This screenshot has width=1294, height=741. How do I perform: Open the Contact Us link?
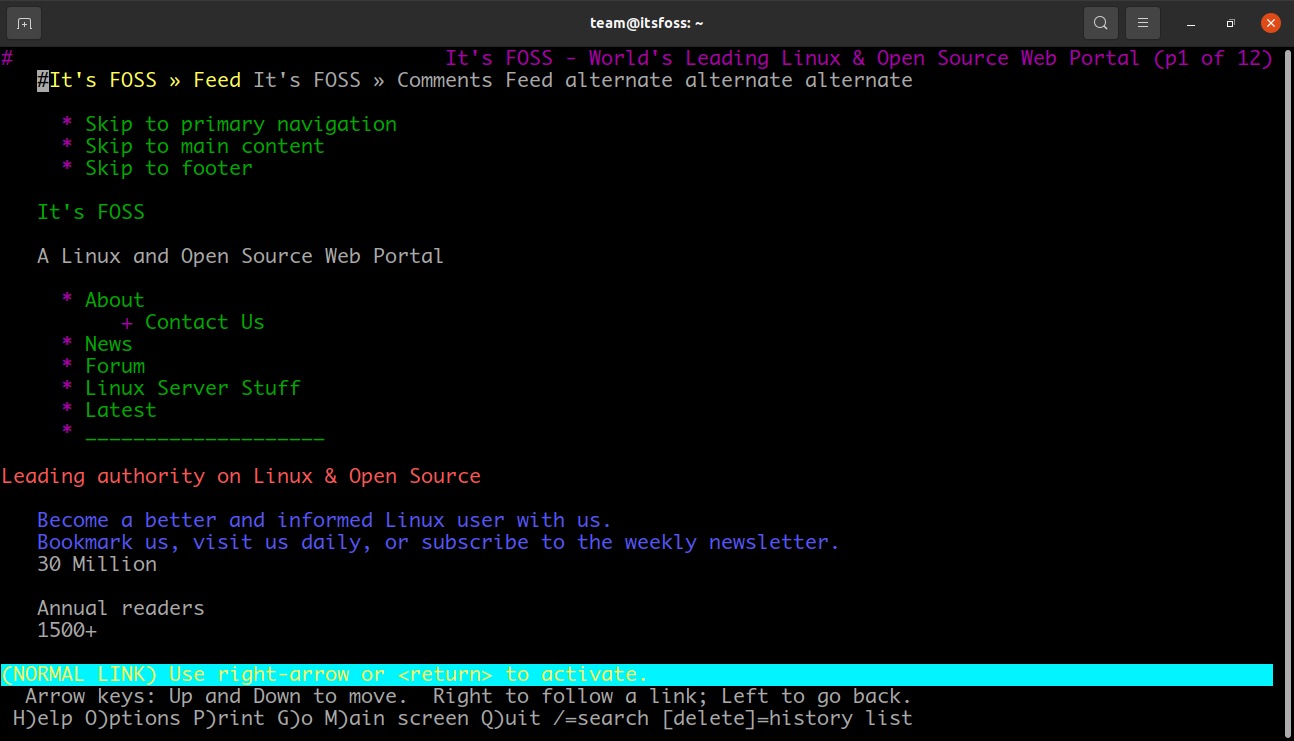205,322
